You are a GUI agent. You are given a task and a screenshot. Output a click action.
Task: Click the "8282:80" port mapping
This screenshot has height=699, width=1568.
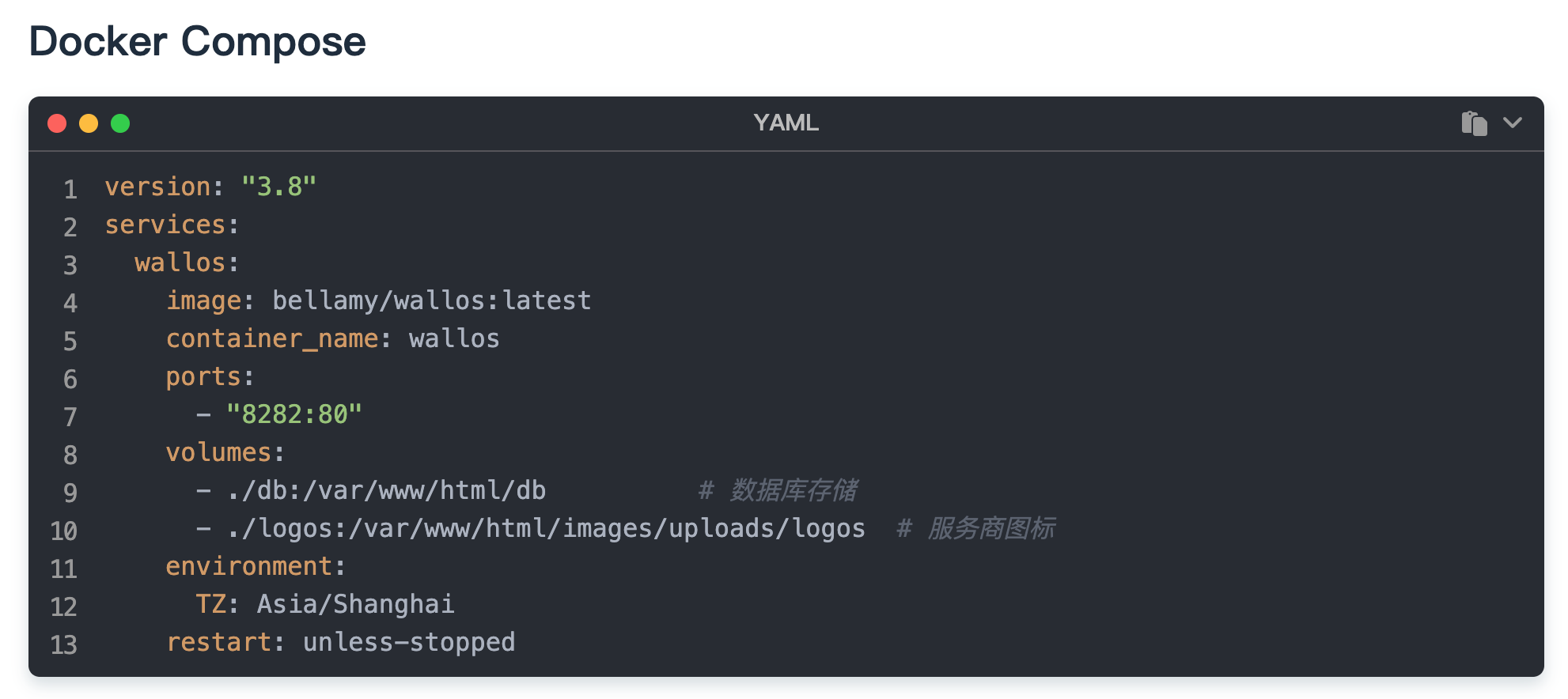(294, 414)
